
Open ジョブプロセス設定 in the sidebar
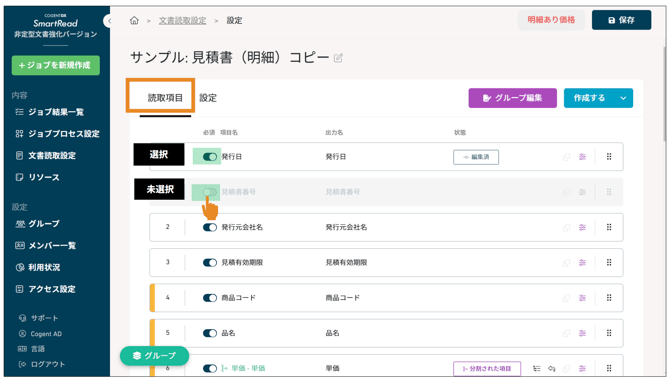(x=57, y=134)
